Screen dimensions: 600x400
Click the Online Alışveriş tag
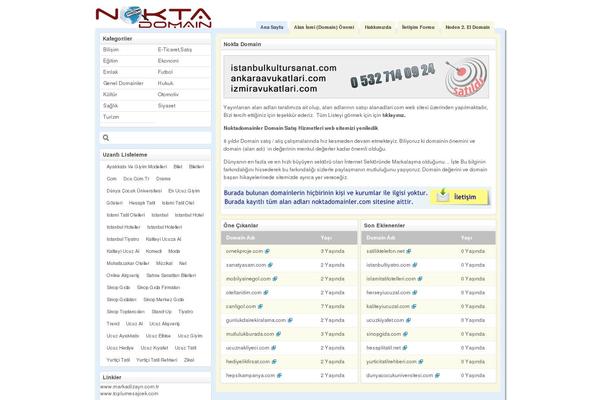point(122,275)
